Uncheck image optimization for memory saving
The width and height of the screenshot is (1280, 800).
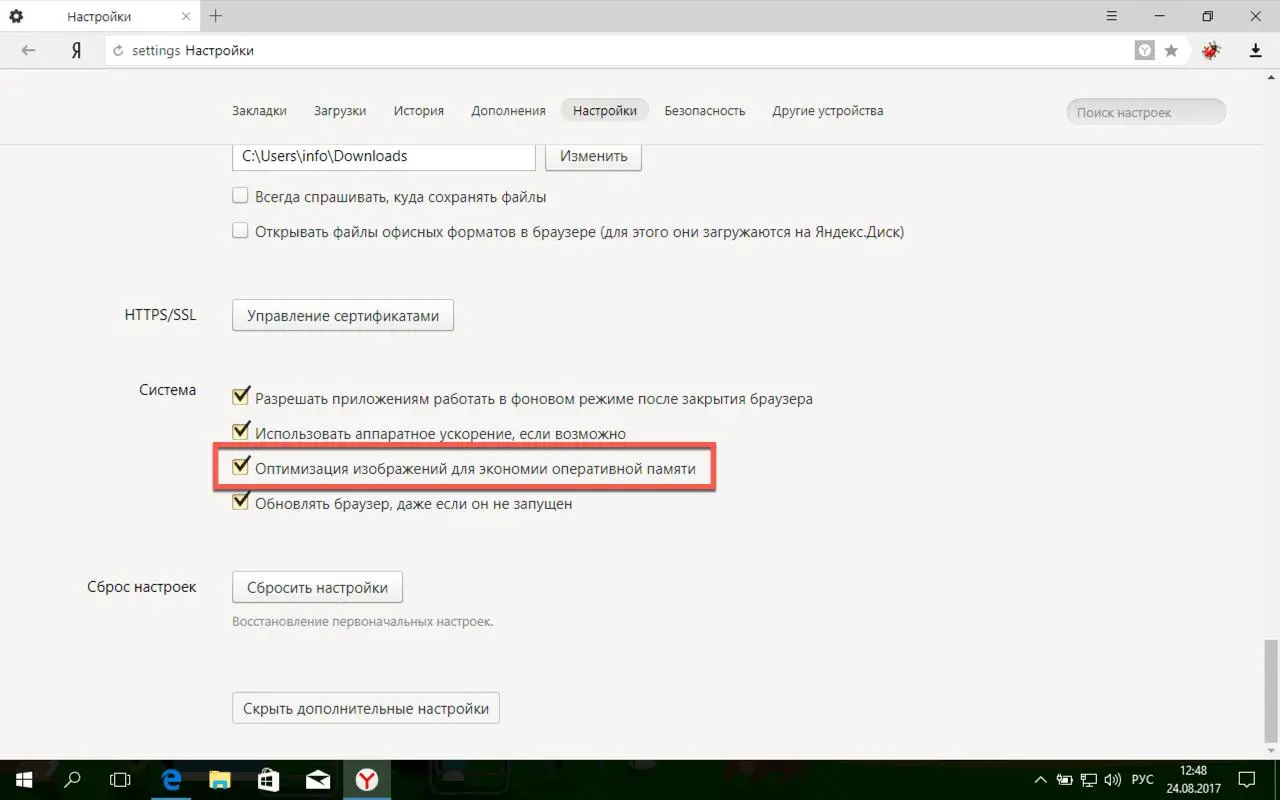coord(240,467)
